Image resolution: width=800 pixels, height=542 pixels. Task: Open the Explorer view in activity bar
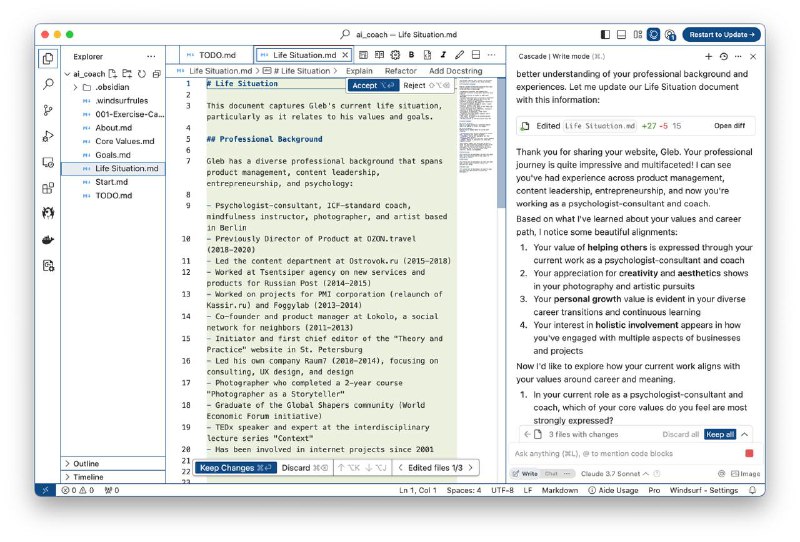point(48,59)
